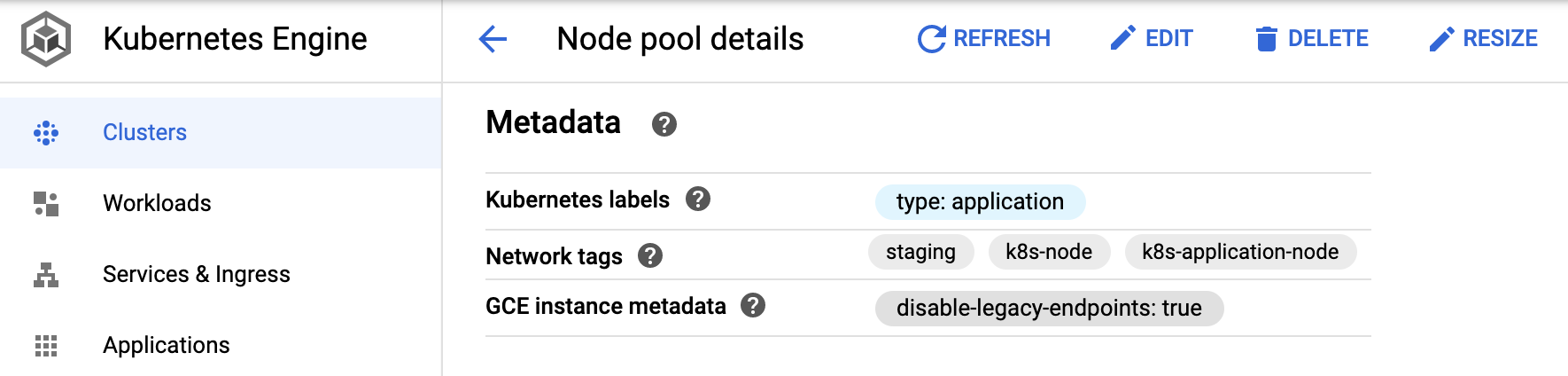
Task: Click the Applications grid icon
Action: 46,346
